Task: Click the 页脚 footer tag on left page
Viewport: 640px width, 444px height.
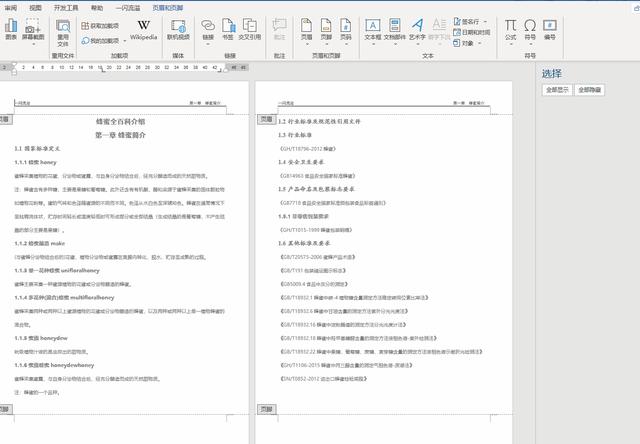Action: (5, 409)
